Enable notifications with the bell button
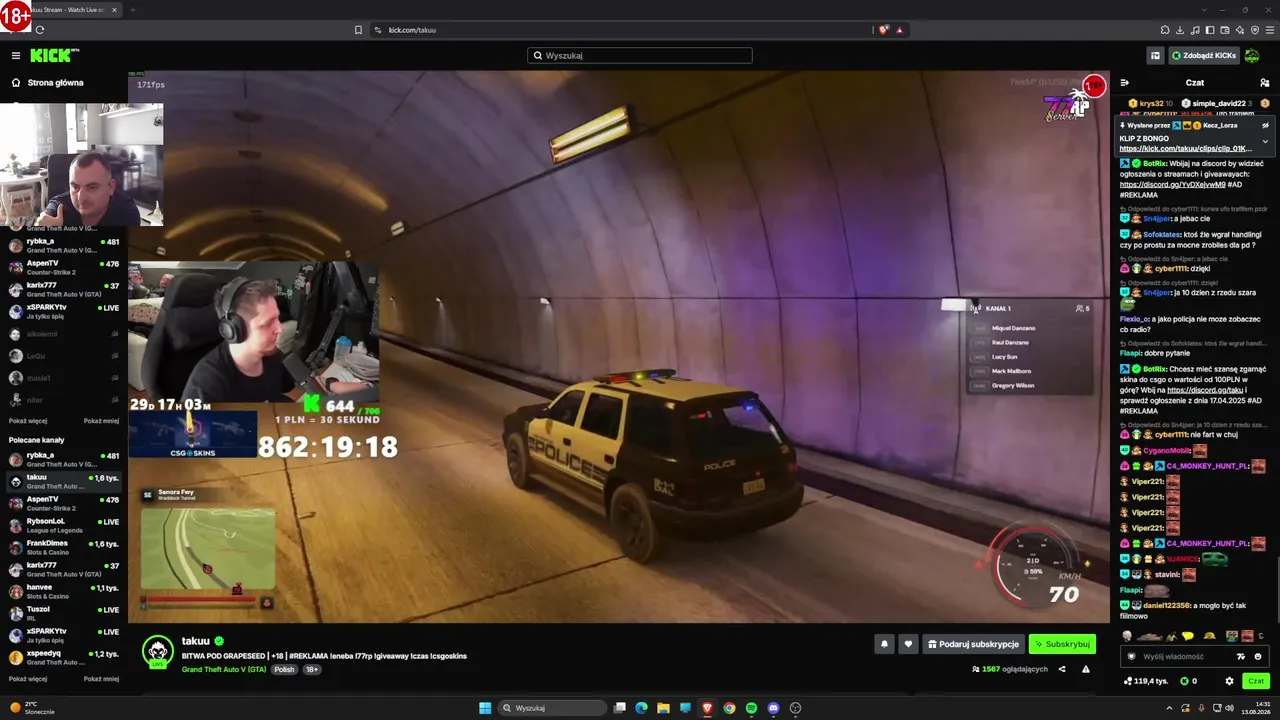Viewport: 1280px width, 720px height. coord(884,644)
